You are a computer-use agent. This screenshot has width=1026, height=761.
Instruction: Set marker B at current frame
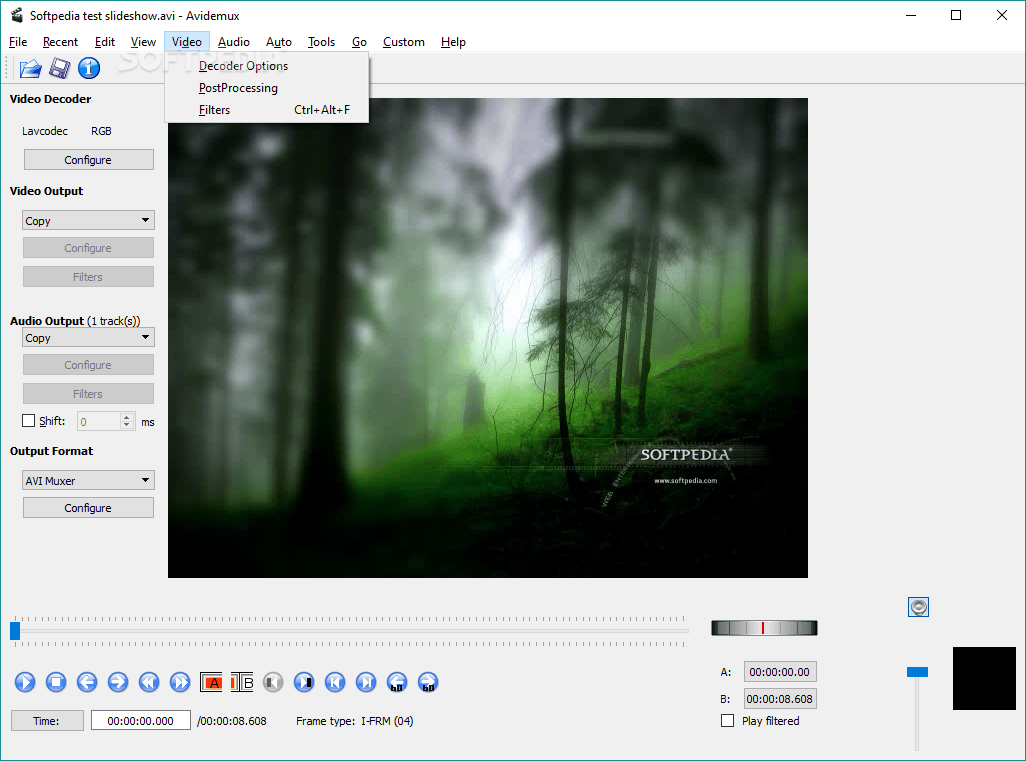(x=240, y=682)
